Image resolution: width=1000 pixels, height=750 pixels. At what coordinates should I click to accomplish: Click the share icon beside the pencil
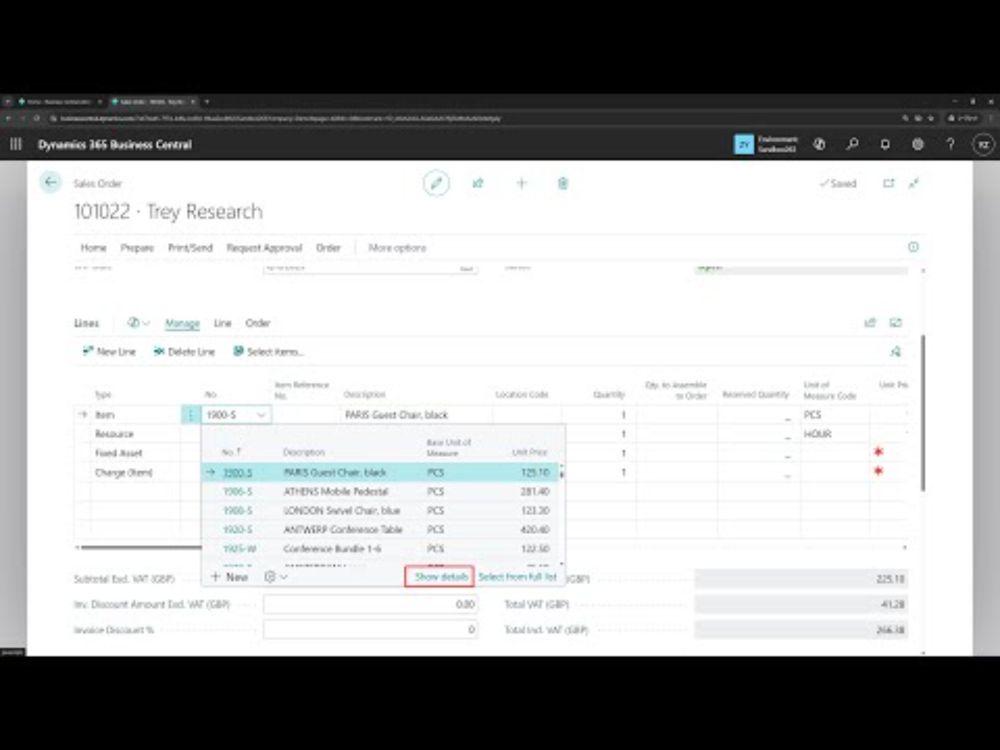click(478, 184)
